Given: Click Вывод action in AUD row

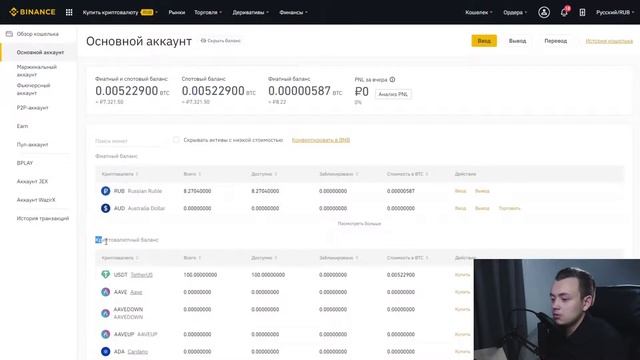Looking at the screenshot, I should coord(482,208).
